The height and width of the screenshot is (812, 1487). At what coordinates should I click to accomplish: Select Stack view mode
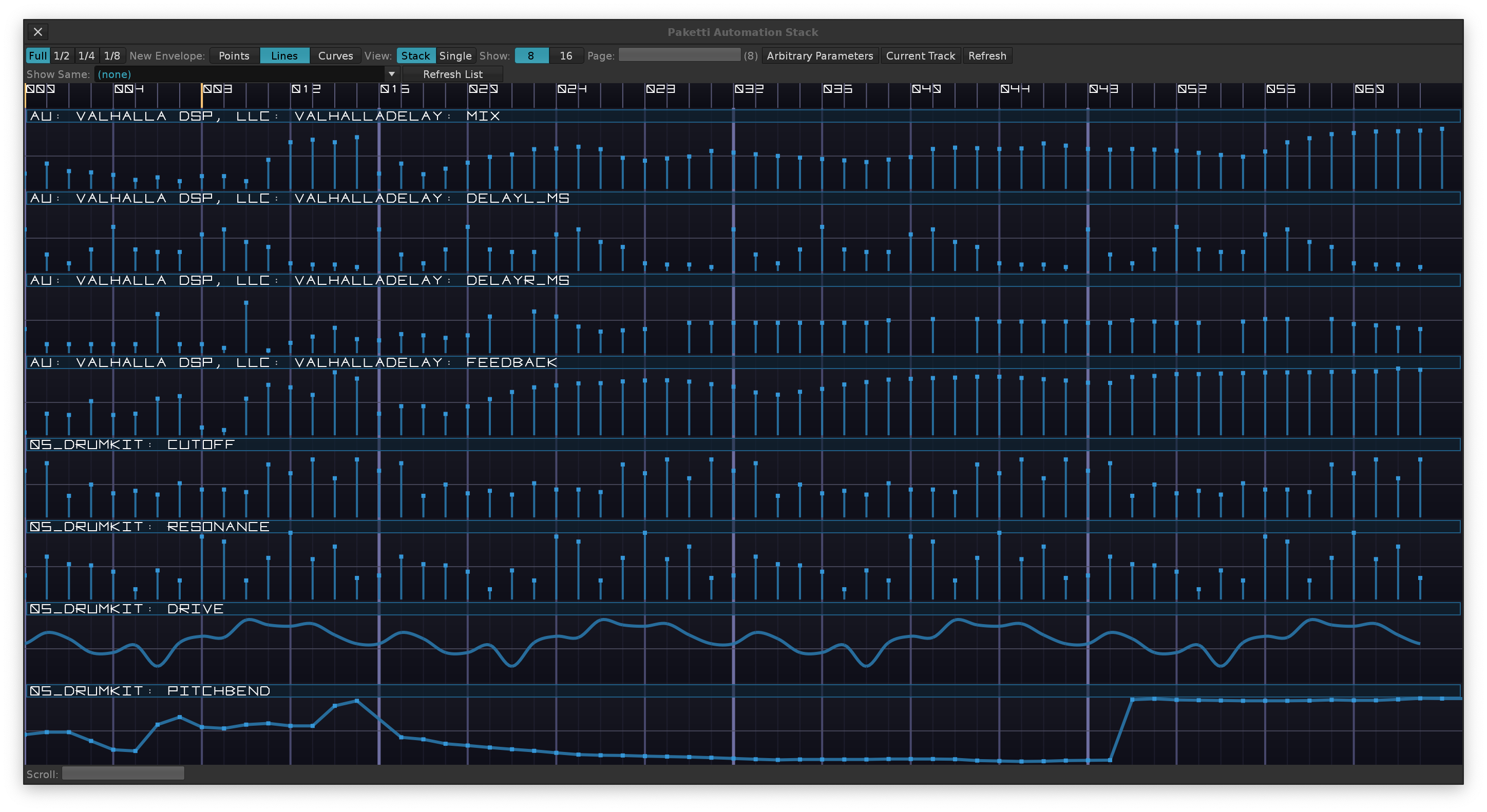pos(415,56)
